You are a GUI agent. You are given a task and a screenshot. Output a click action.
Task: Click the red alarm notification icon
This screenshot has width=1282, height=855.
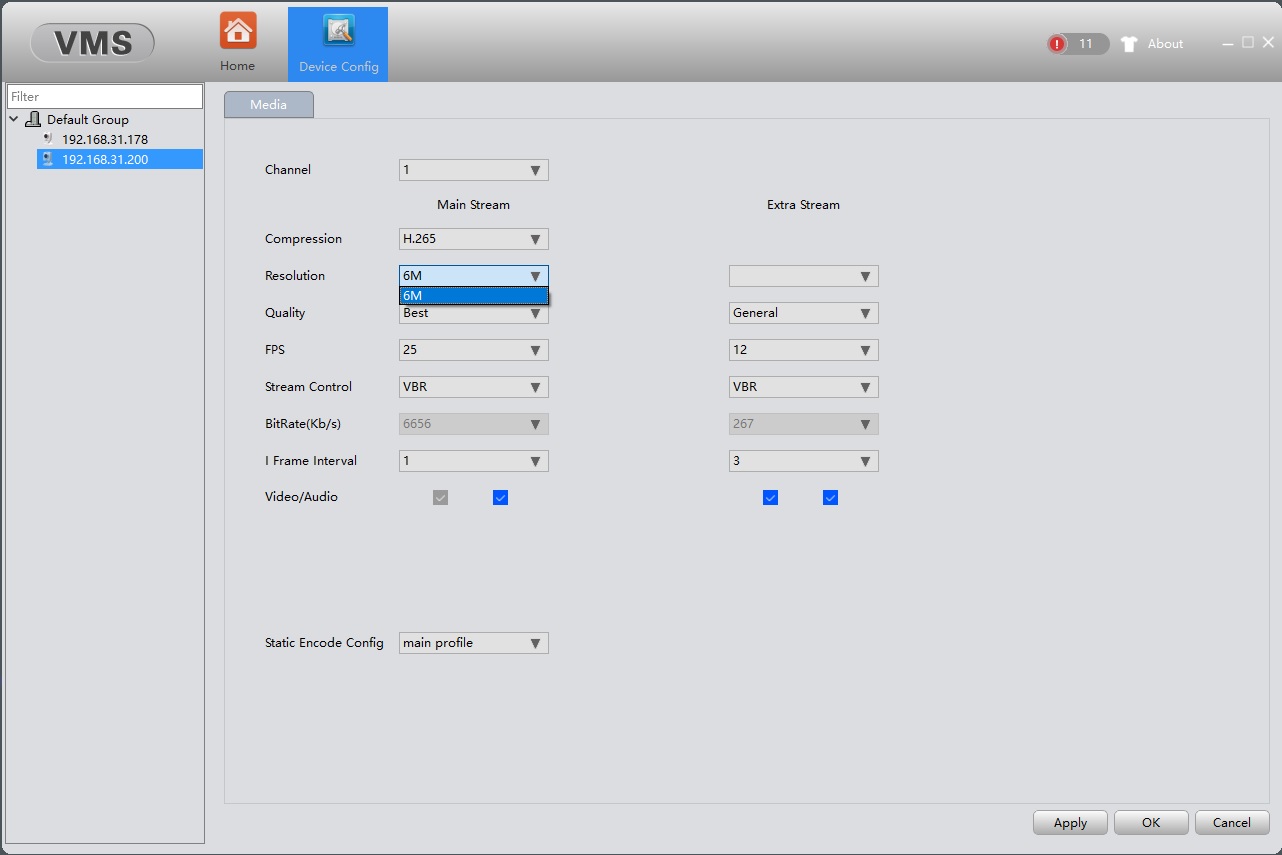1057,44
